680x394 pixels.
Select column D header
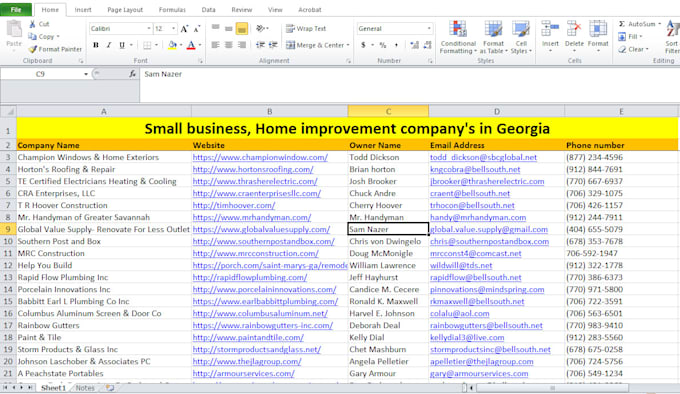point(497,111)
